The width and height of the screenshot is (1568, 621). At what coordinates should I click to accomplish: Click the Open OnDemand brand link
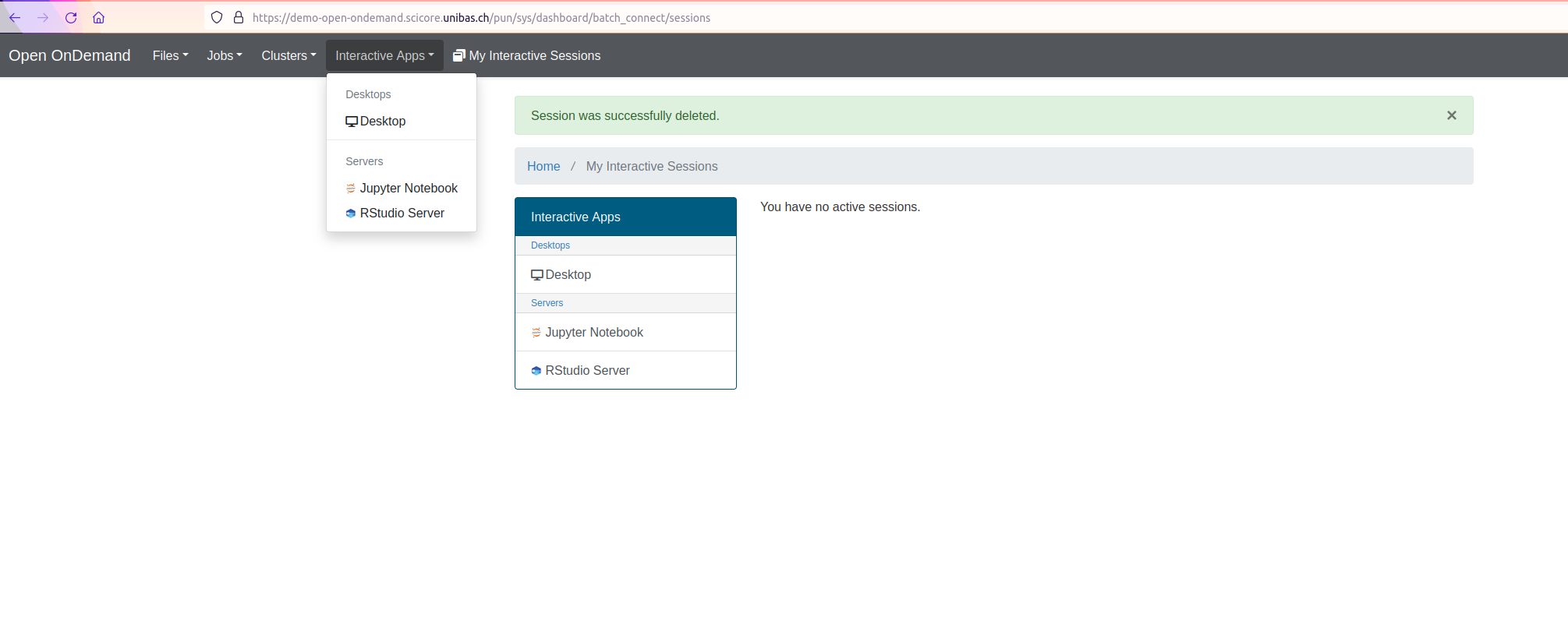tap(69, 55)
